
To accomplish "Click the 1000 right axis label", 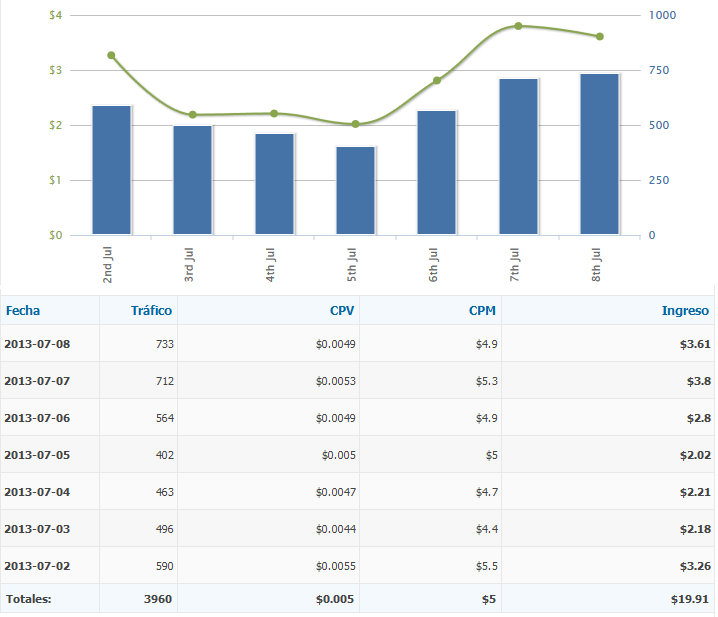I will tap(663, 15).
